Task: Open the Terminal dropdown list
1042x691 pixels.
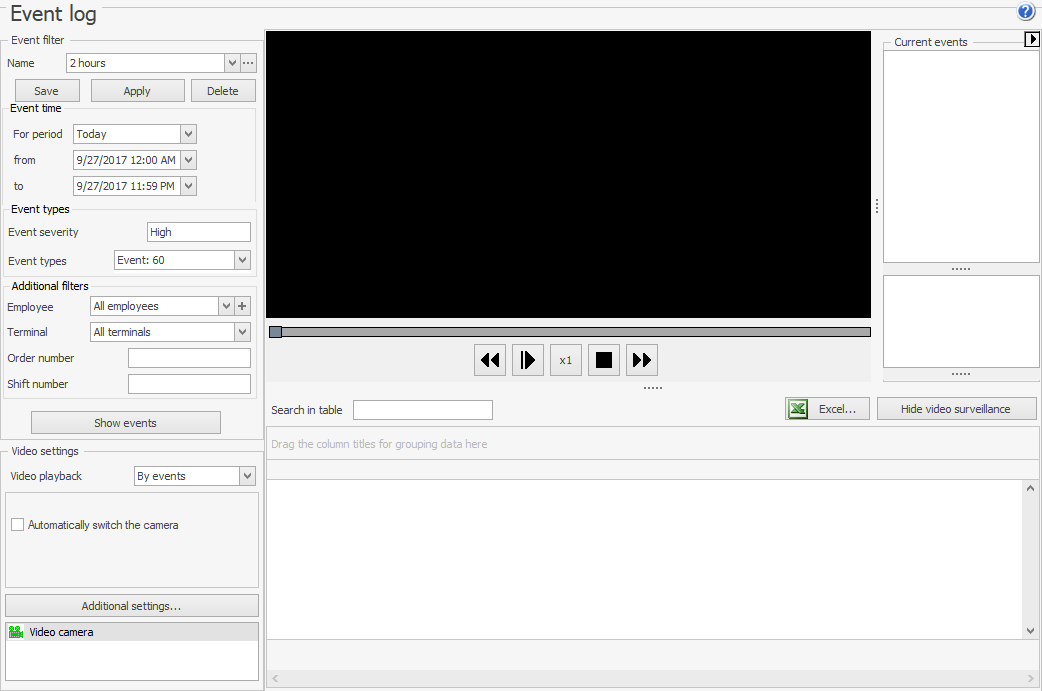Action: pyautogui.click(x=242, y=332)
